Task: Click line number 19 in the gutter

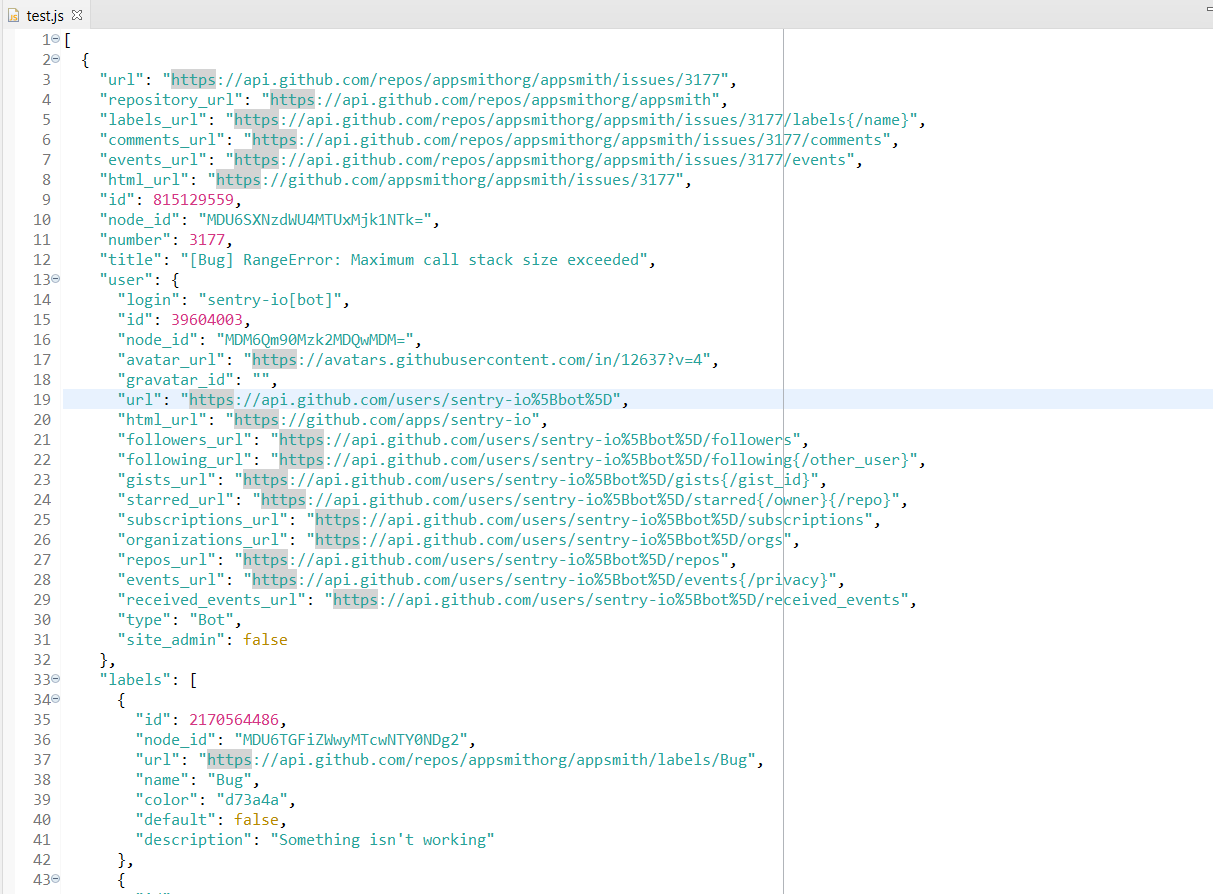Action: tap(42, 399)
